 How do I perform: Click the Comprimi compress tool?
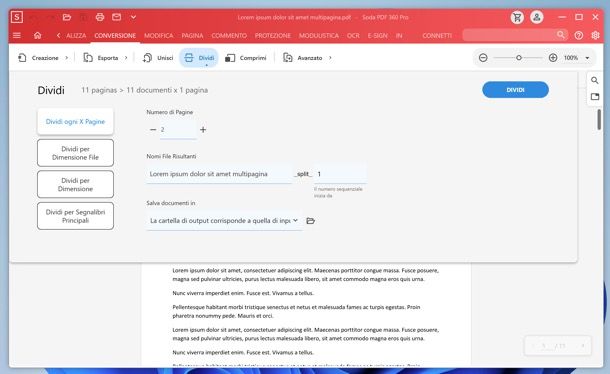[x=246, y=58]
